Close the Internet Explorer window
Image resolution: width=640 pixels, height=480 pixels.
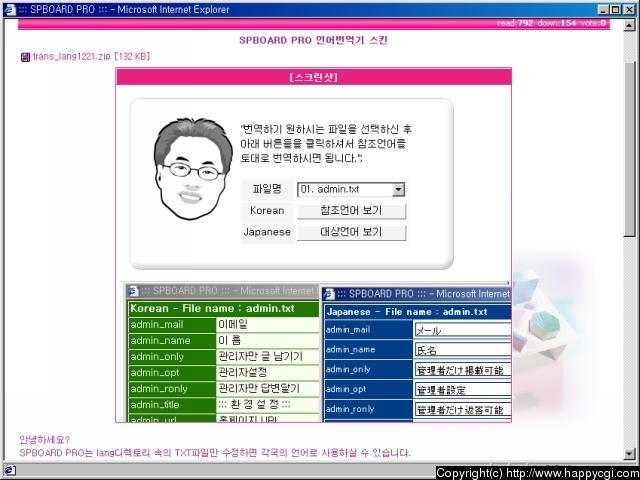click(629, 9)
